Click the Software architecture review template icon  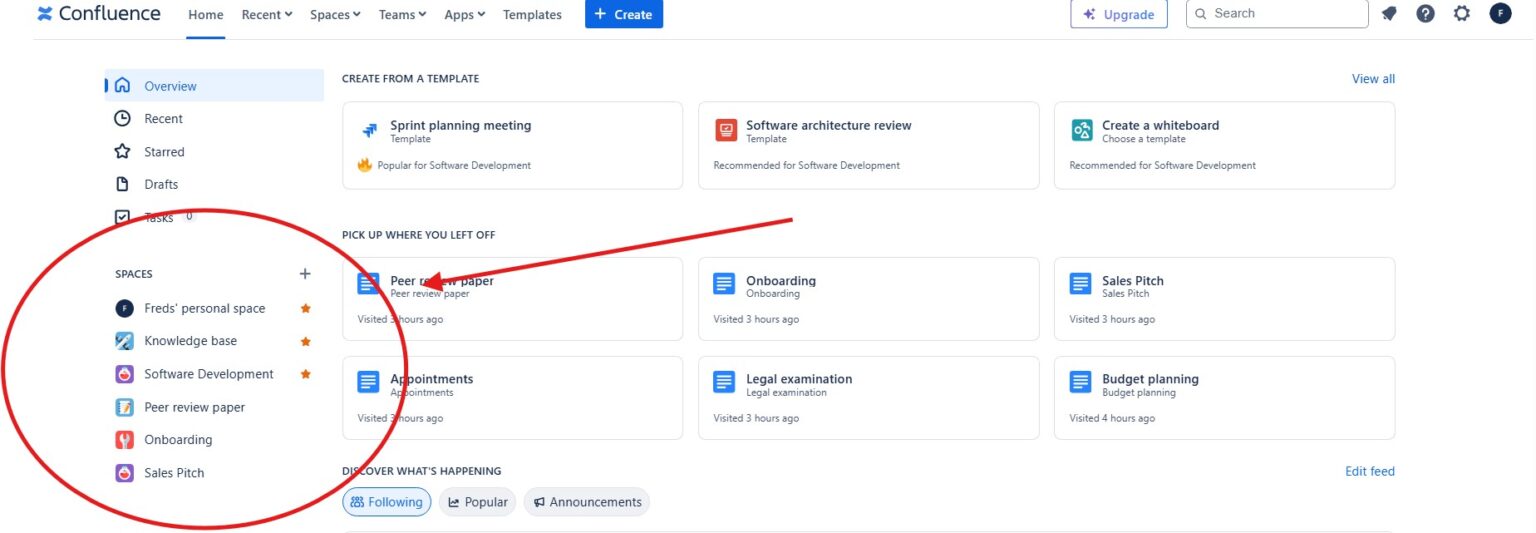[725, 130]
